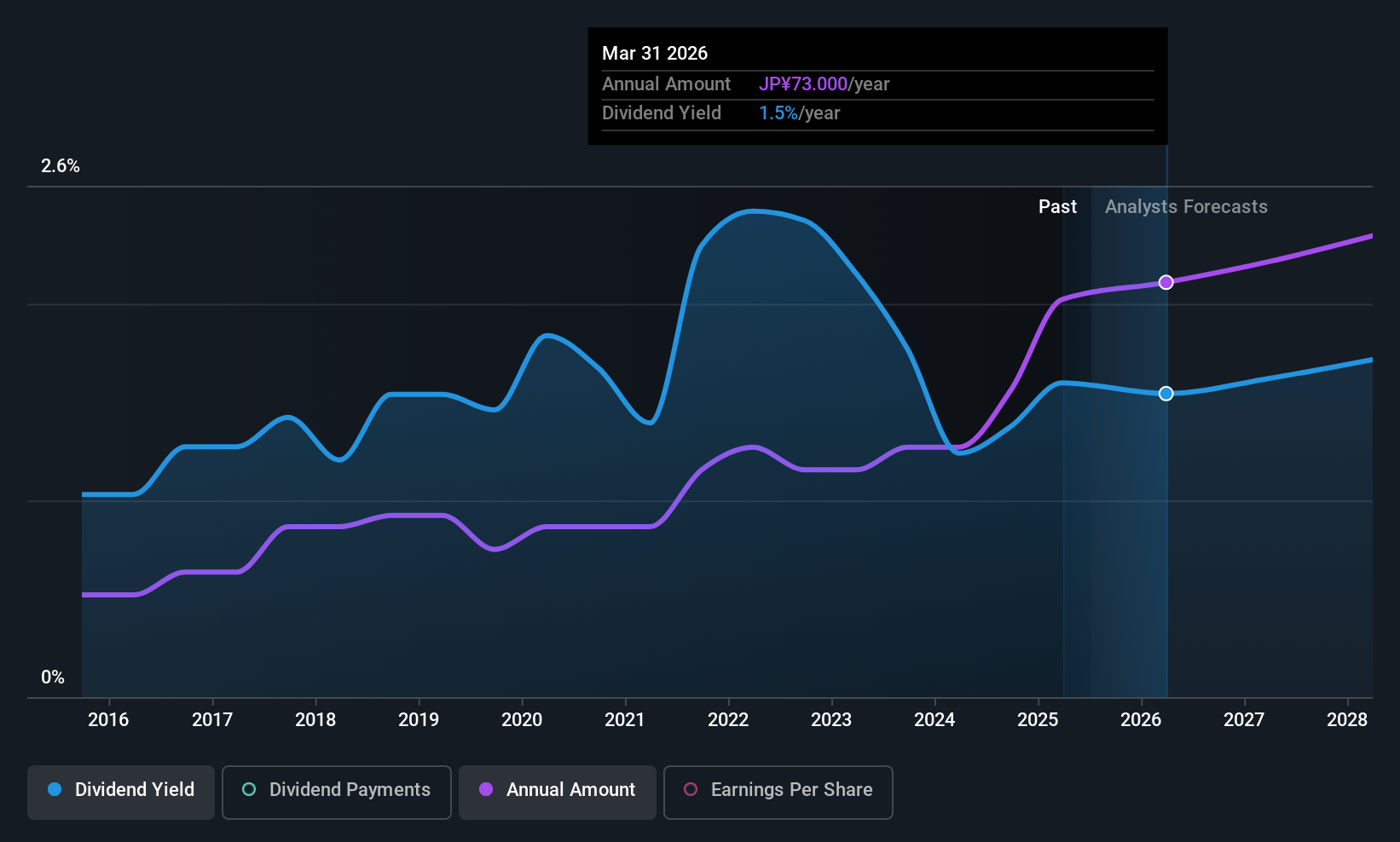Click the 2027 axis label
Viewport: 1400px width, 842px height.
(x=1244, y=719)
